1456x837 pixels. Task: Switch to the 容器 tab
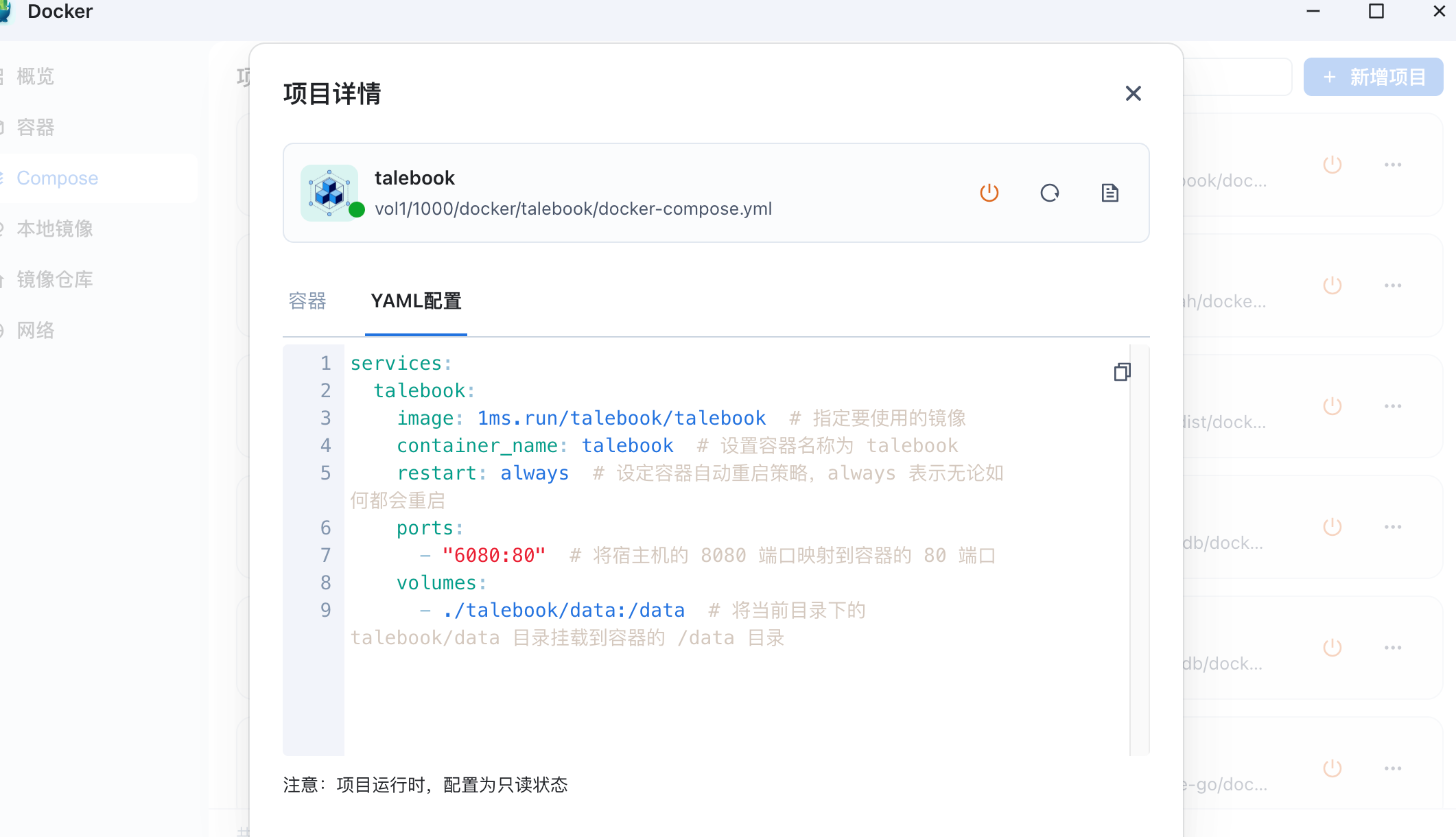click(x=307, y=301)
